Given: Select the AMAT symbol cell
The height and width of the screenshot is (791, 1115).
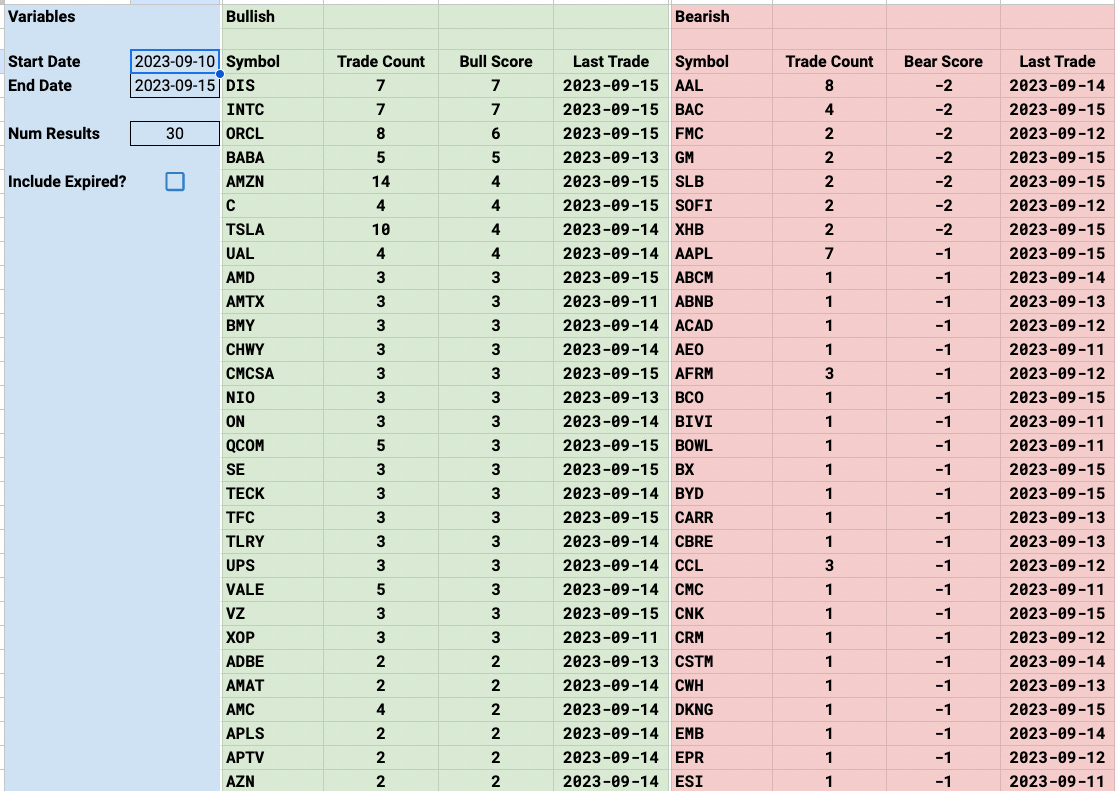Looking at the screenshot, I should [272, 686].
